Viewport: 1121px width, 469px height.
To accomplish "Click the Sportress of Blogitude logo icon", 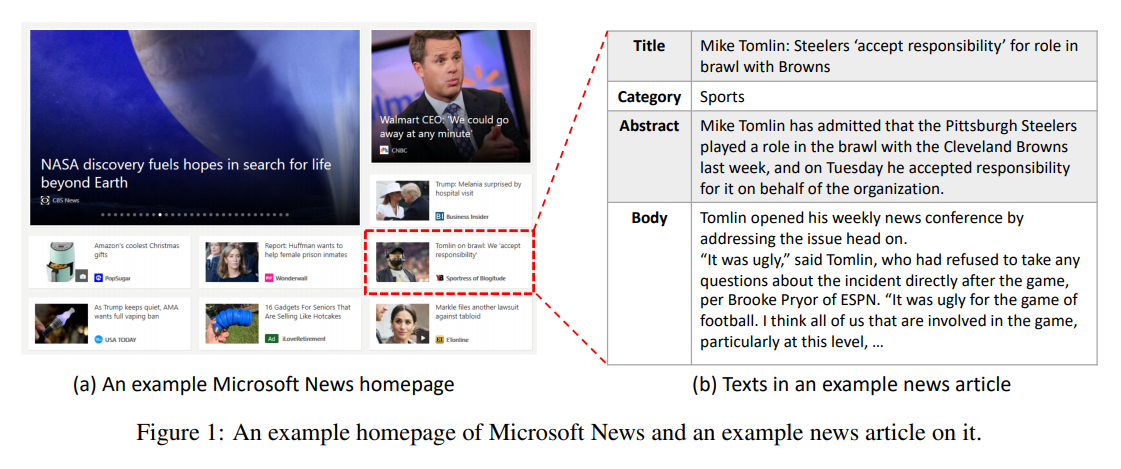I will click(x=440, y=277).
